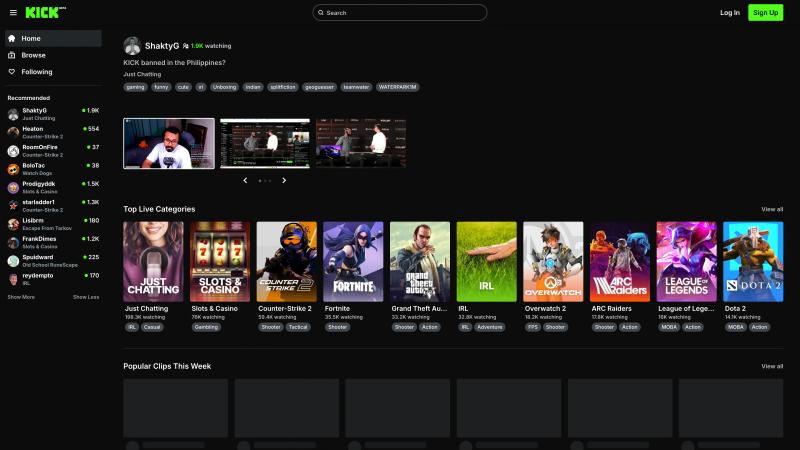The image size is (800, 450).
Task: Open the Overwatch 2 category card
Action: 553,261
